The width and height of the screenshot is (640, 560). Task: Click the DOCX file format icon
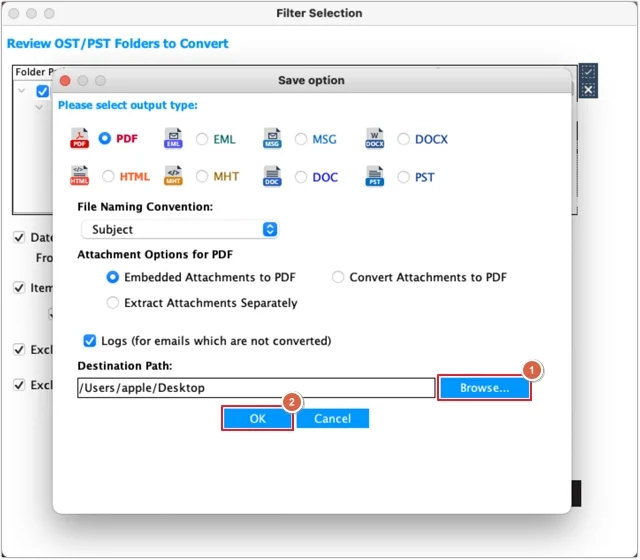pyautogui.click(x=375, y=138)
